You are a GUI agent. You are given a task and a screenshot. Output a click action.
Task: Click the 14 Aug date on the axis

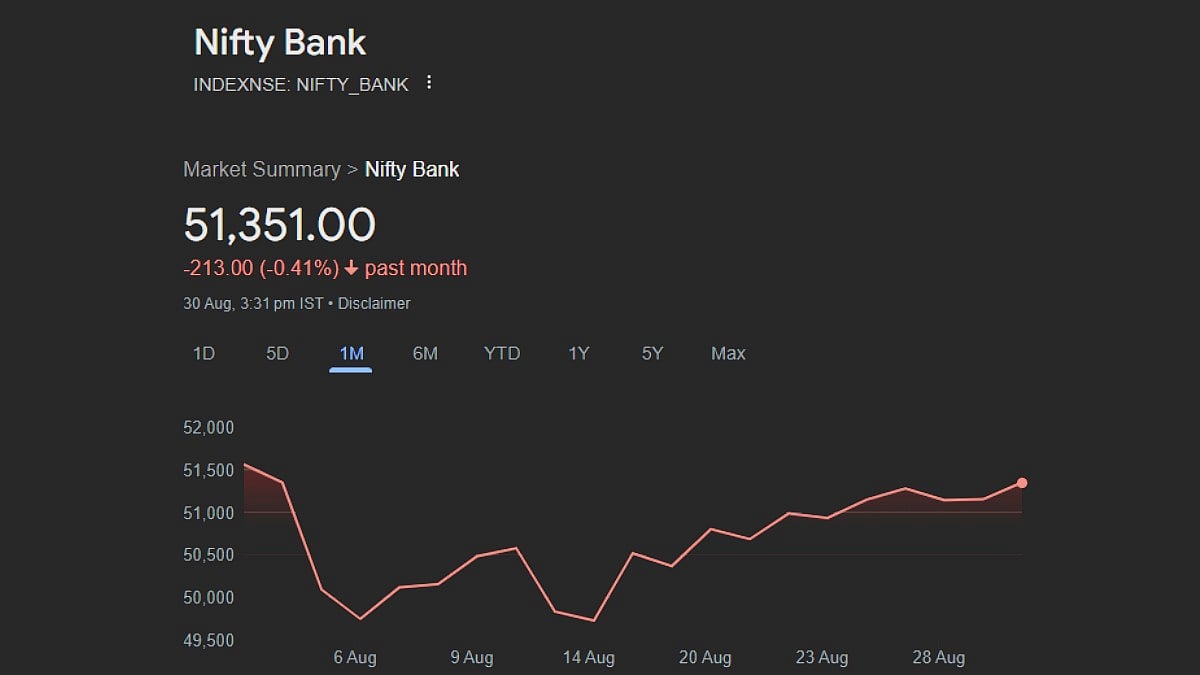[588, 657]
